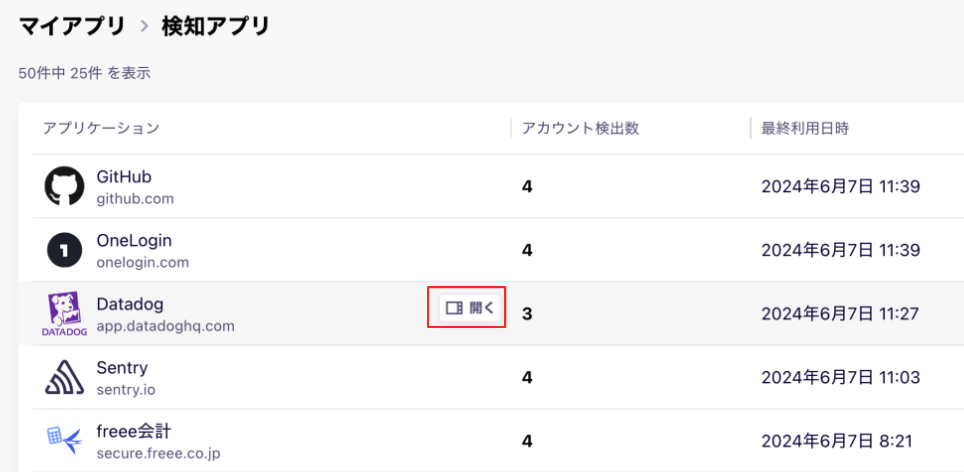Viewport: 964px width, 472px height.
Task: Sort by the アプリケーション column header
Action: [x=101, y=128]
